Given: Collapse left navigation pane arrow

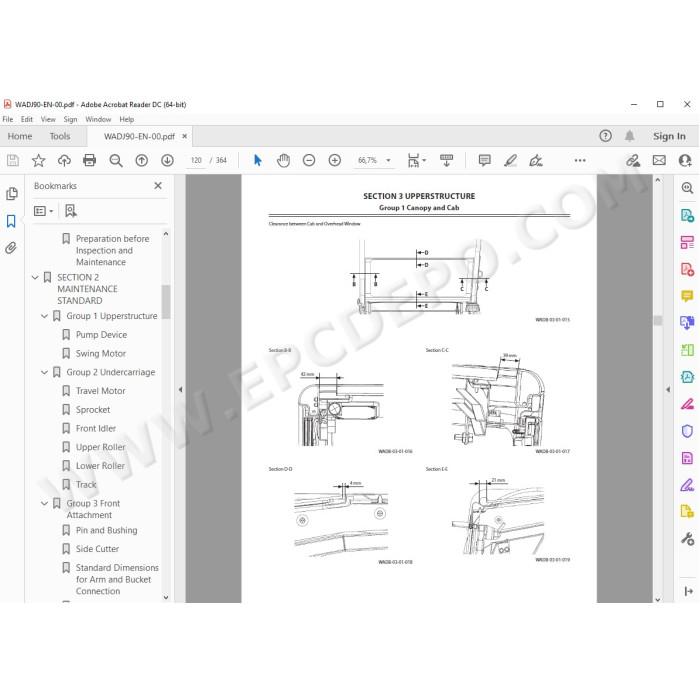Looking at the screenshot, I should pyautogui.click(x=180, y=389).
